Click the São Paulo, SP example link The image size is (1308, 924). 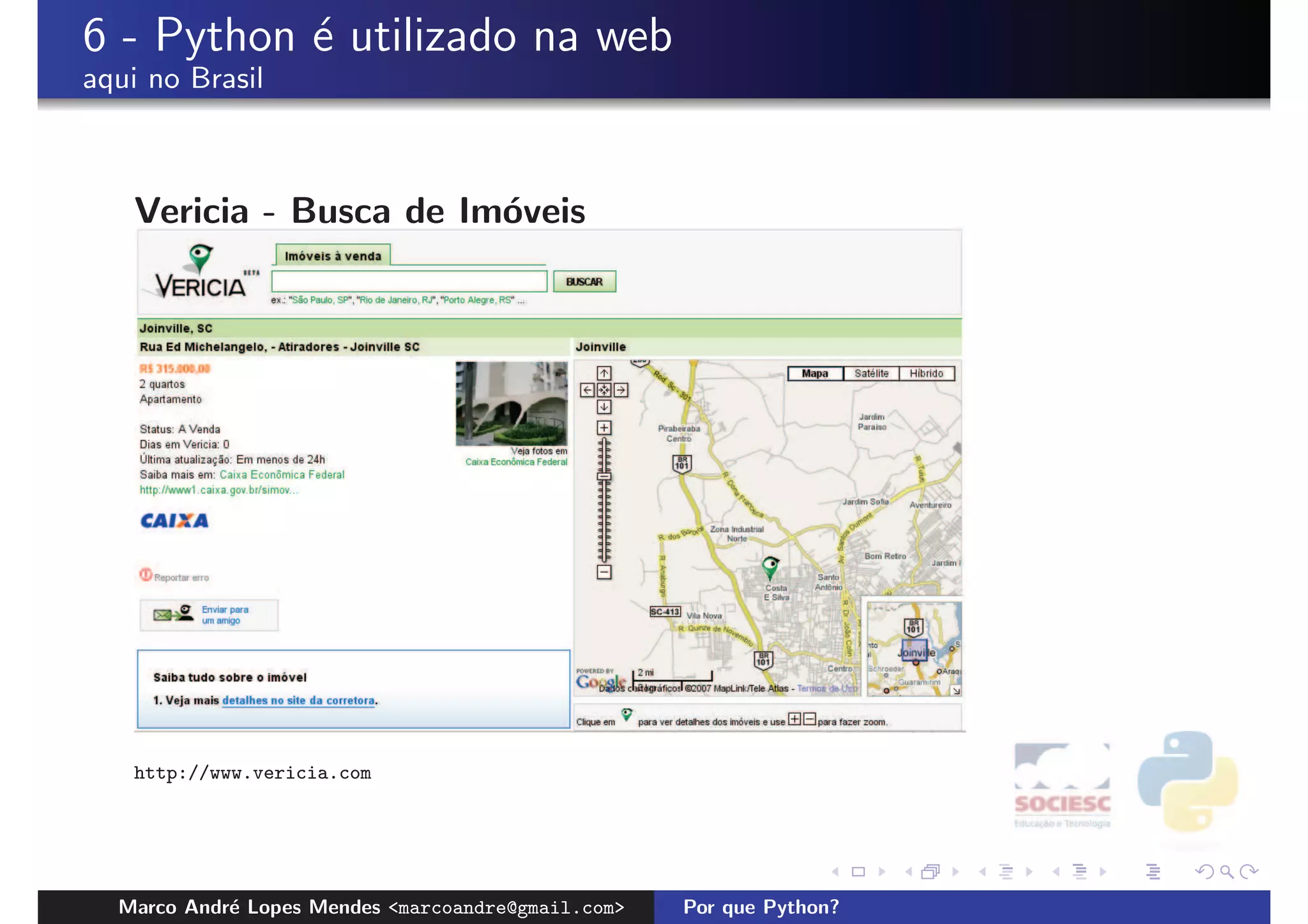[320, 300]
